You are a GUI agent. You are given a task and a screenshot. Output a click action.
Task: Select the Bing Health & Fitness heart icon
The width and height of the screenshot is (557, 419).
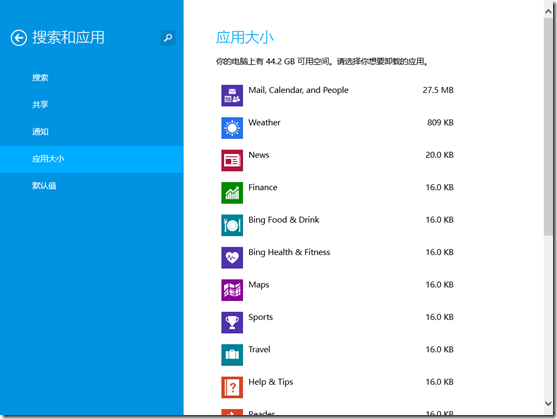tap(232, 258)
